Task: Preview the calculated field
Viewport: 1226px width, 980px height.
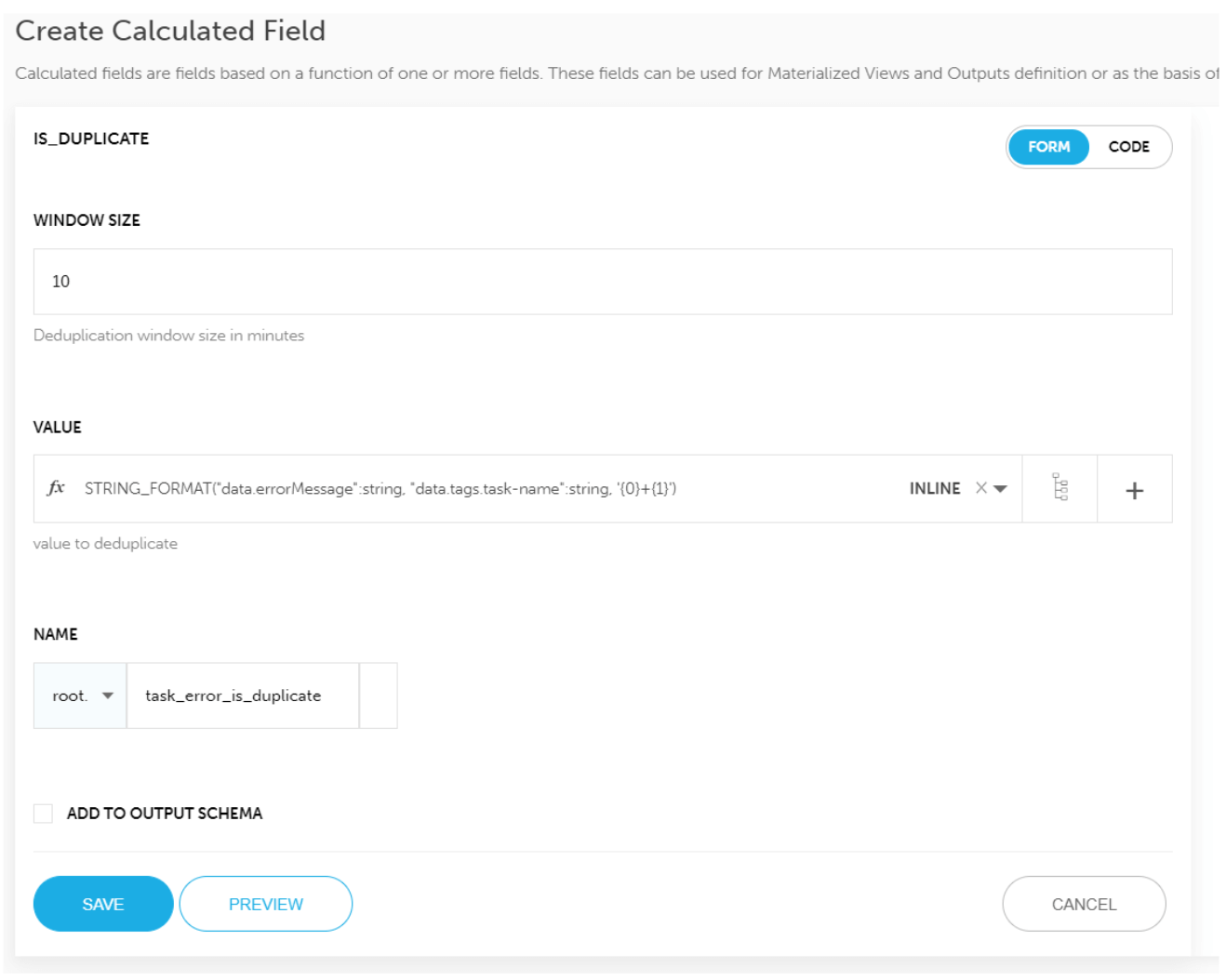Action: [x=266, y=904]
